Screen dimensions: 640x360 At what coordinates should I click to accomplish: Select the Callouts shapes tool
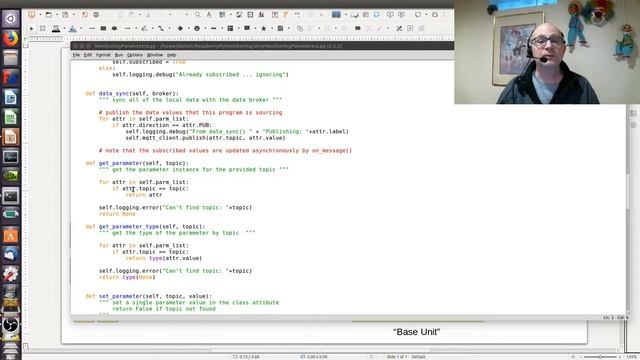click(x=247, y=29)
